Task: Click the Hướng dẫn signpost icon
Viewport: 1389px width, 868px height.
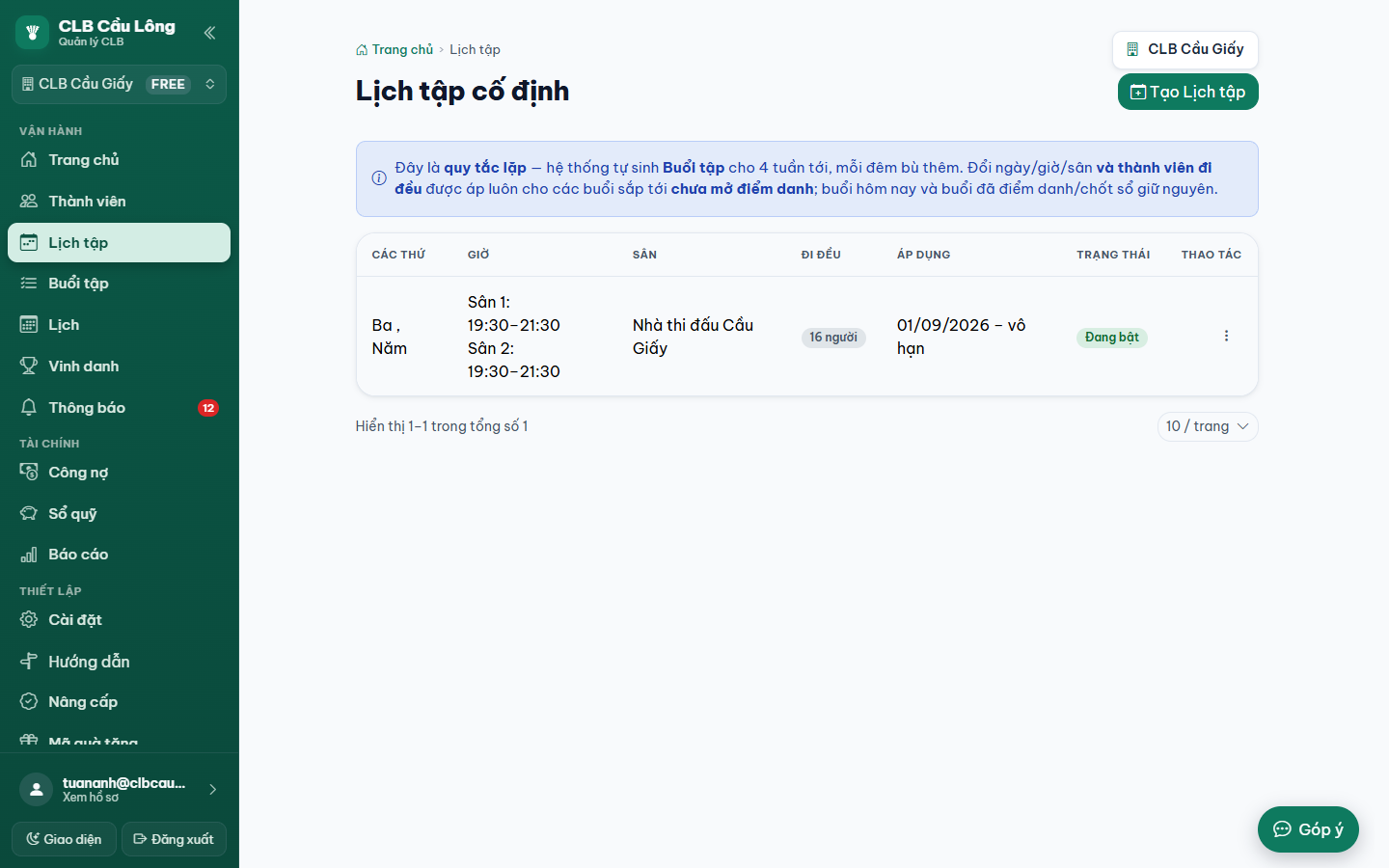Action: pyautogui.click(x=29, y=662)
